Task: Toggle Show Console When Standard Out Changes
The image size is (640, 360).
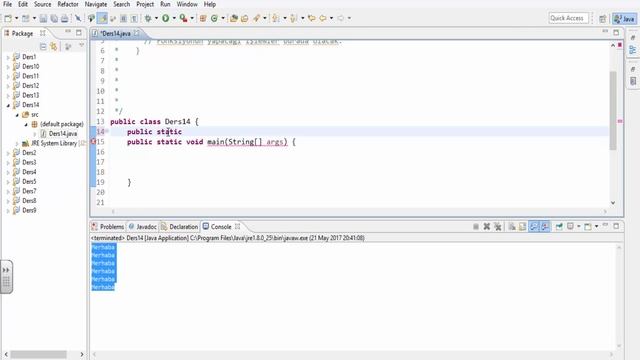Action: [x=534, y=227]
